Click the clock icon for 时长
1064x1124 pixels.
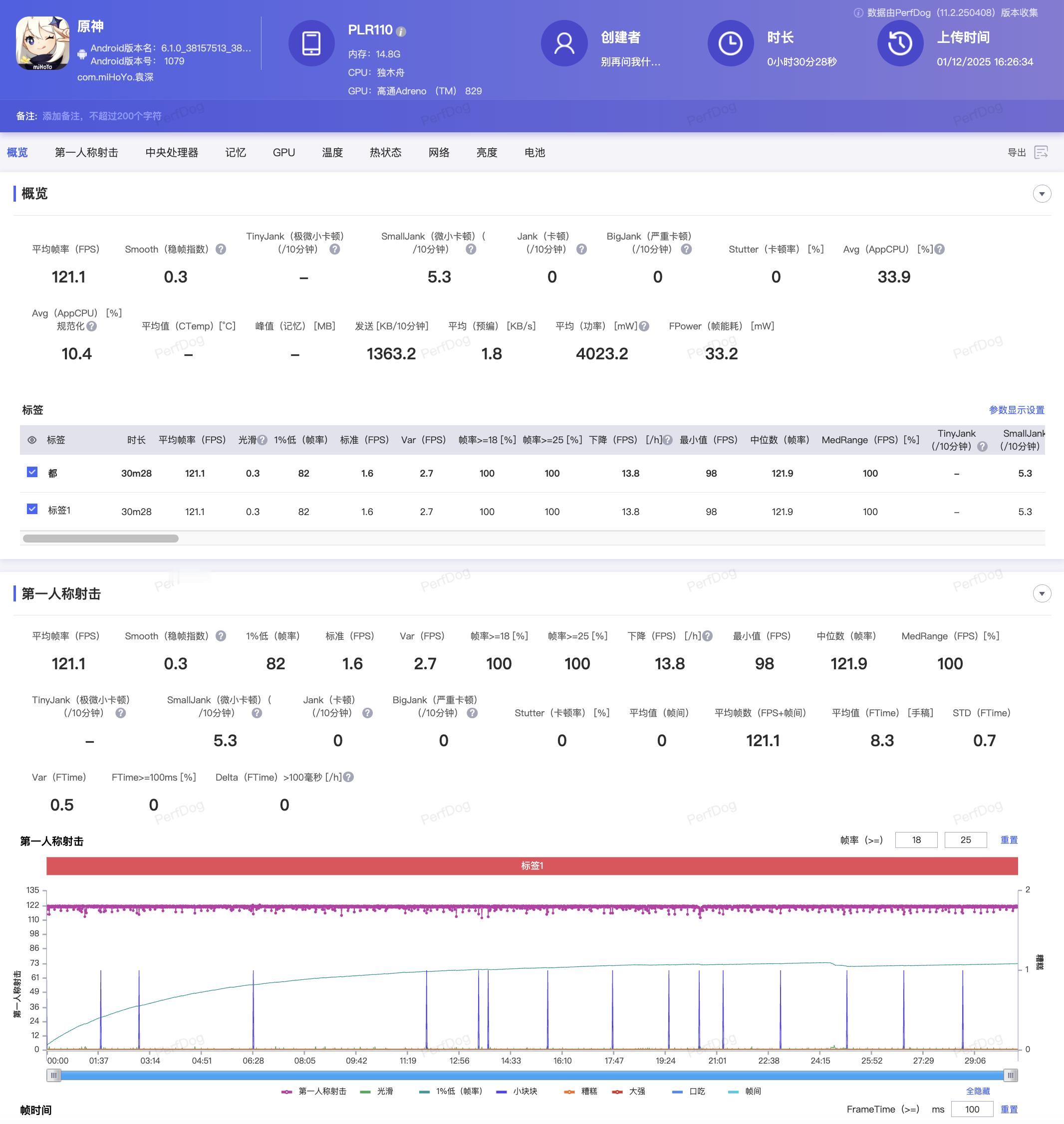pyautogui.click(x=731, y=43)
